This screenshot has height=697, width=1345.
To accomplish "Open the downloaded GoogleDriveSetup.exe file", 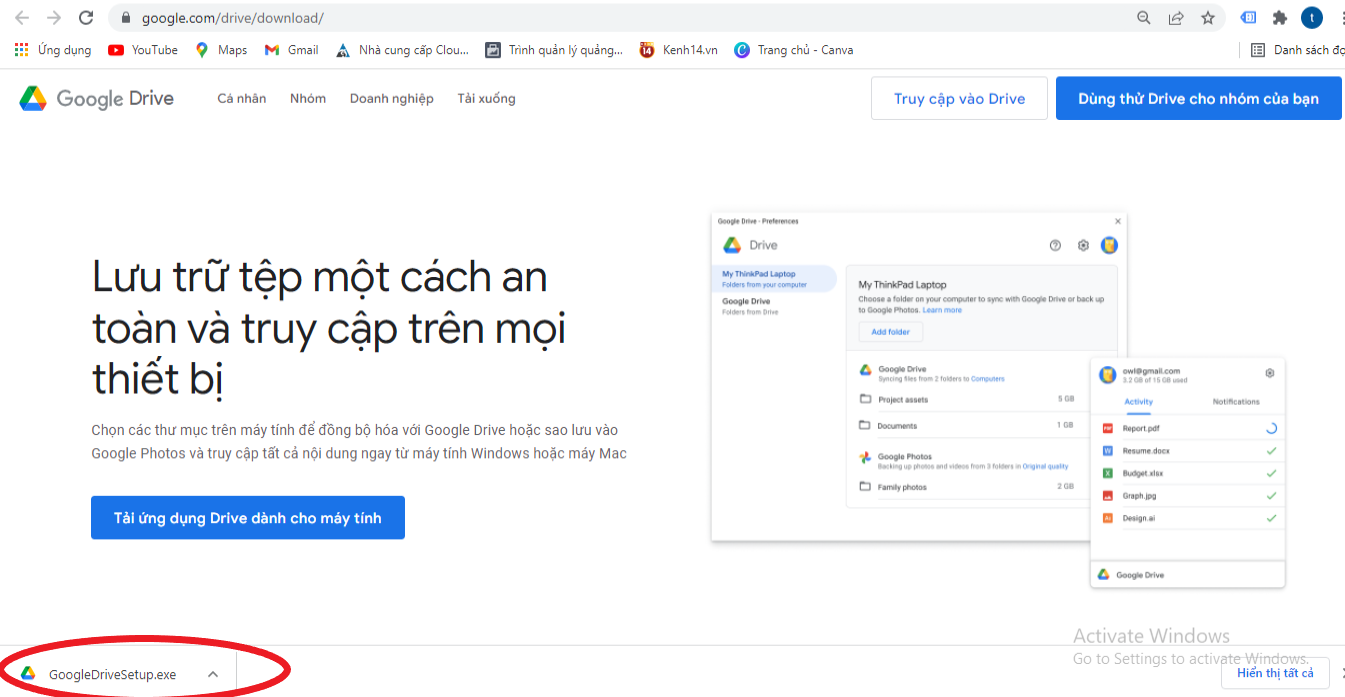I will point(110,673).
